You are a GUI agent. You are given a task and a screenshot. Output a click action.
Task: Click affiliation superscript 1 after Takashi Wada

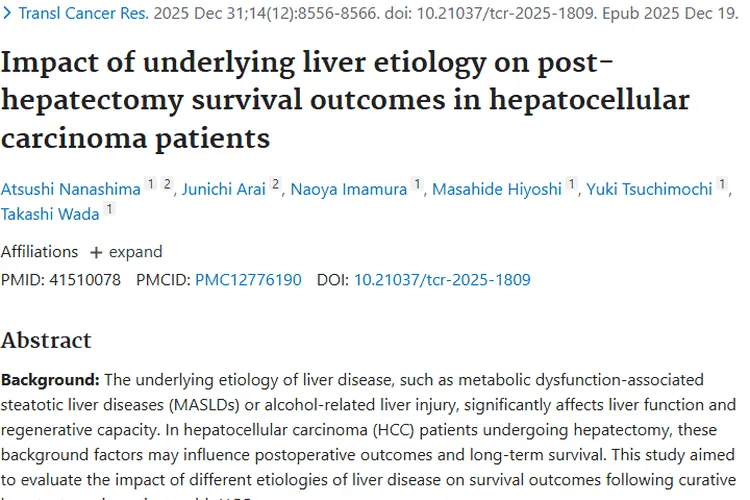(109, 210)
